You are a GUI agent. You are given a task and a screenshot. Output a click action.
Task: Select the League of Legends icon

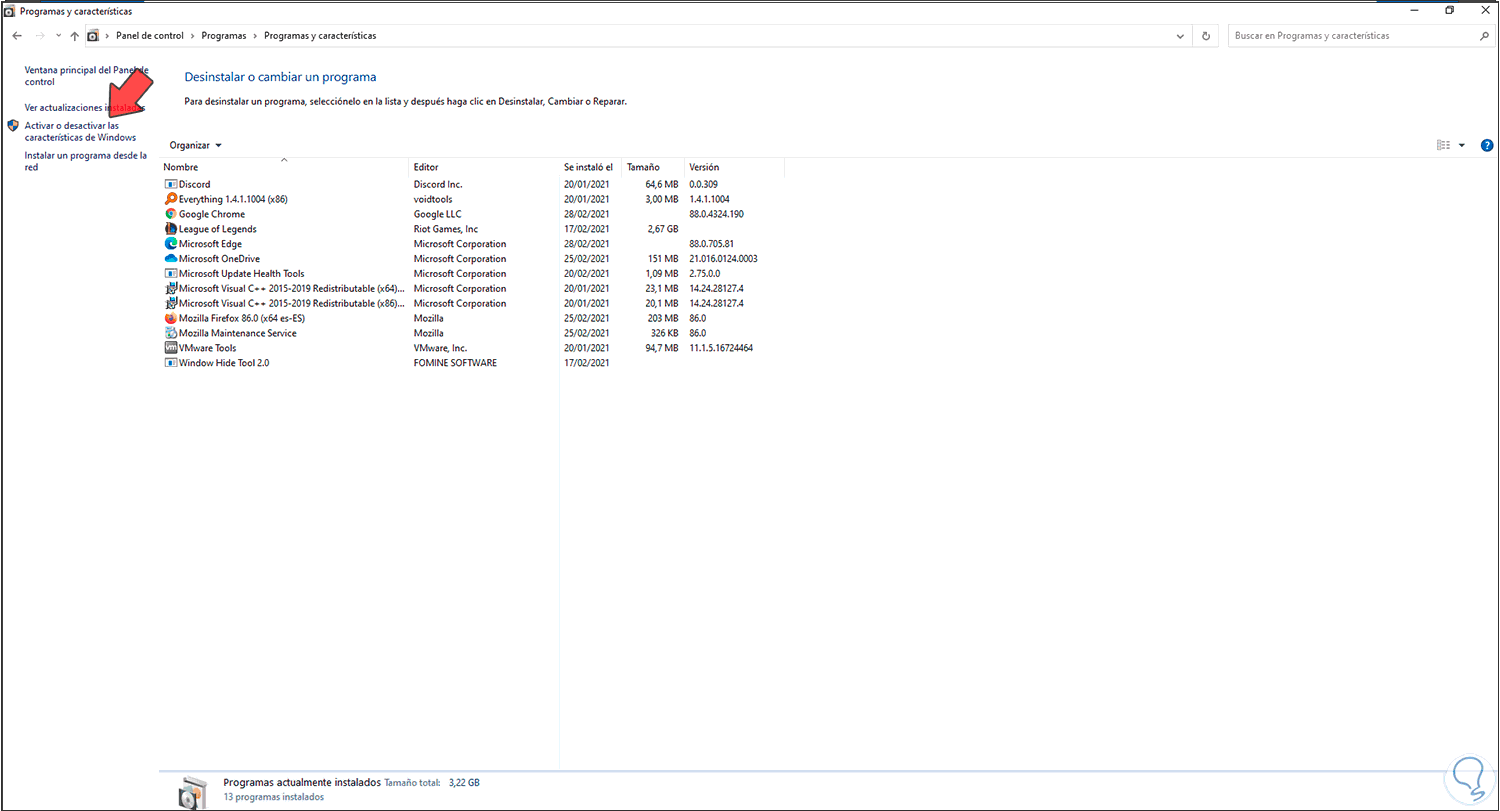(170, 229)
